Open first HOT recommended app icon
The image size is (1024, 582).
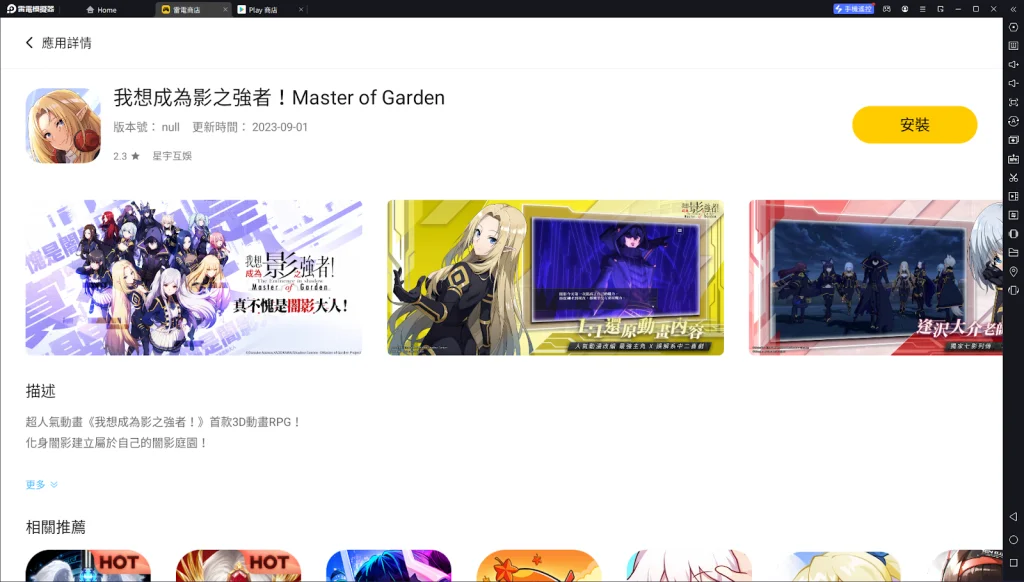(88, 566)
